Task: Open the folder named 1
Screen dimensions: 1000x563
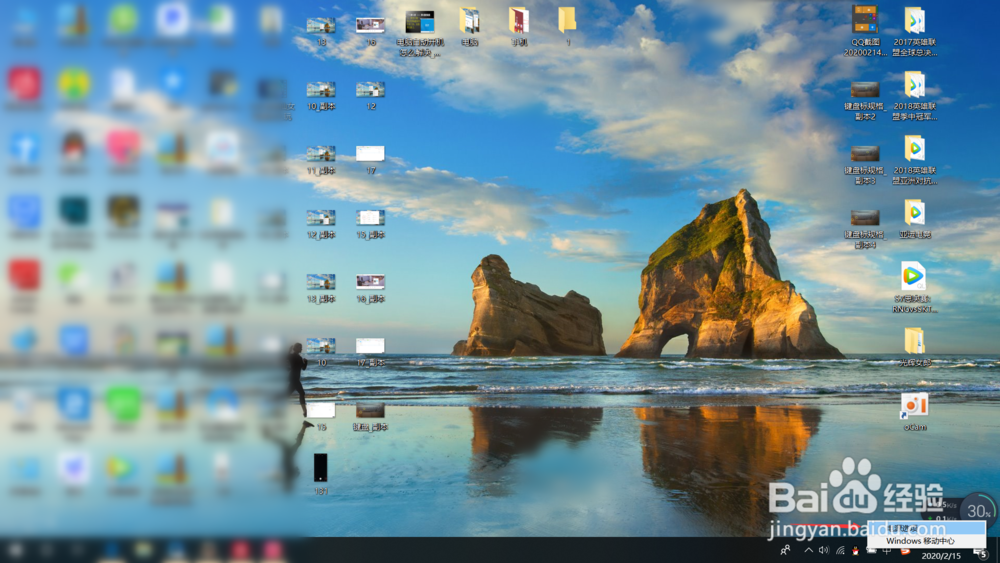Action: 567,27
